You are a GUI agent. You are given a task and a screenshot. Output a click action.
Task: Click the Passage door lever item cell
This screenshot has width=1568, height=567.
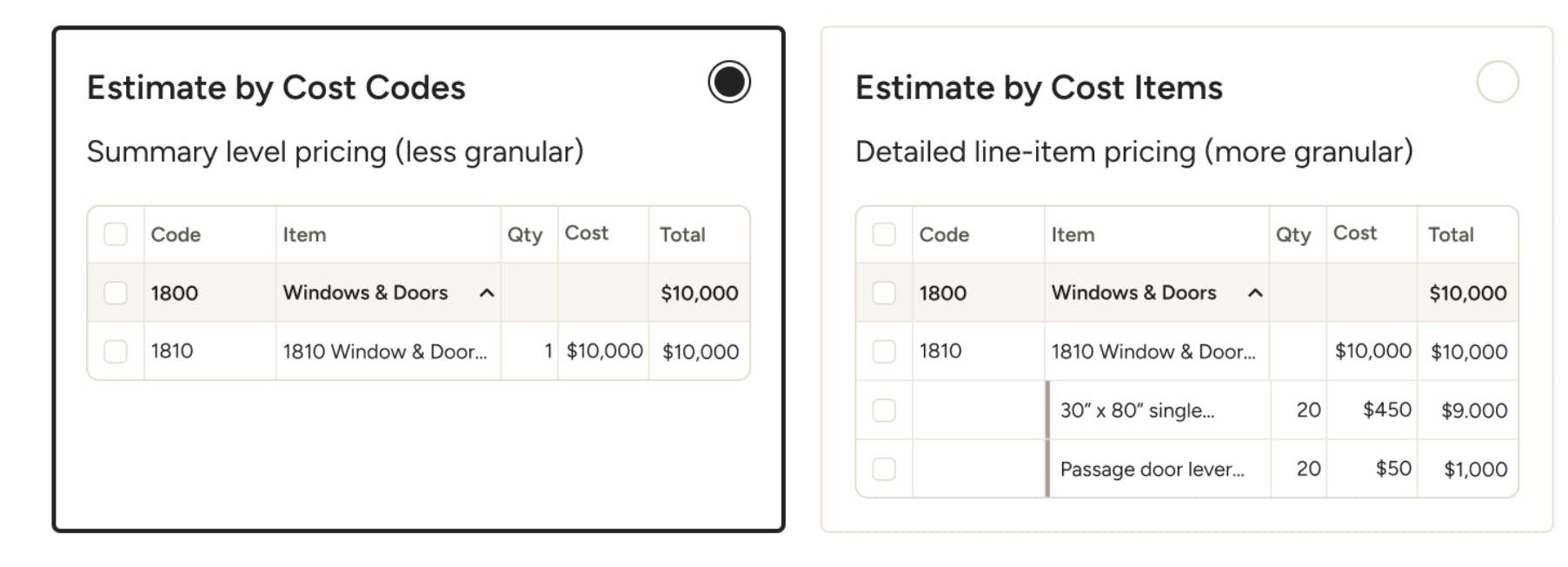coord(1152,470)
